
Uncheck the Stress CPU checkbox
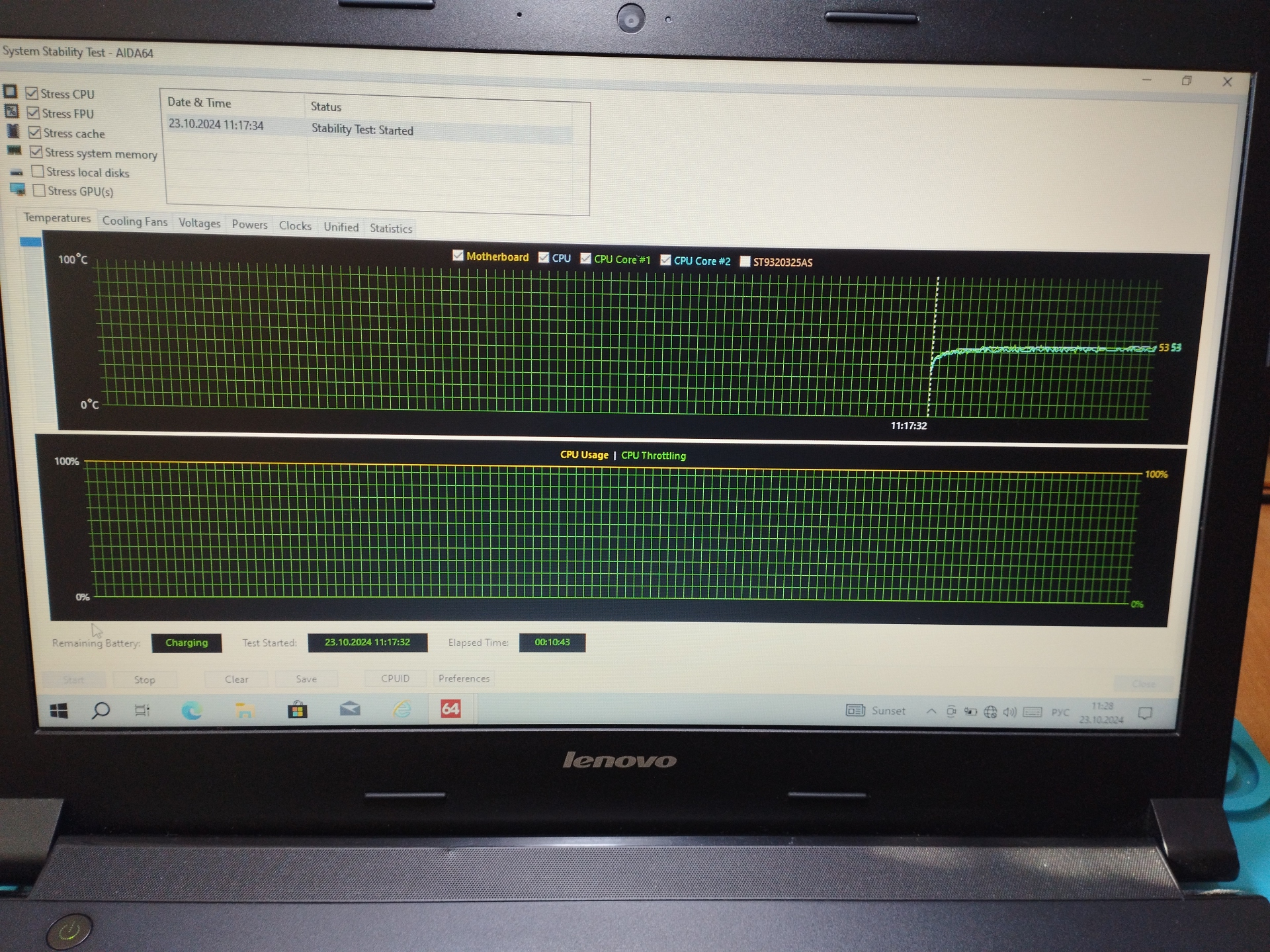[31, 93]
